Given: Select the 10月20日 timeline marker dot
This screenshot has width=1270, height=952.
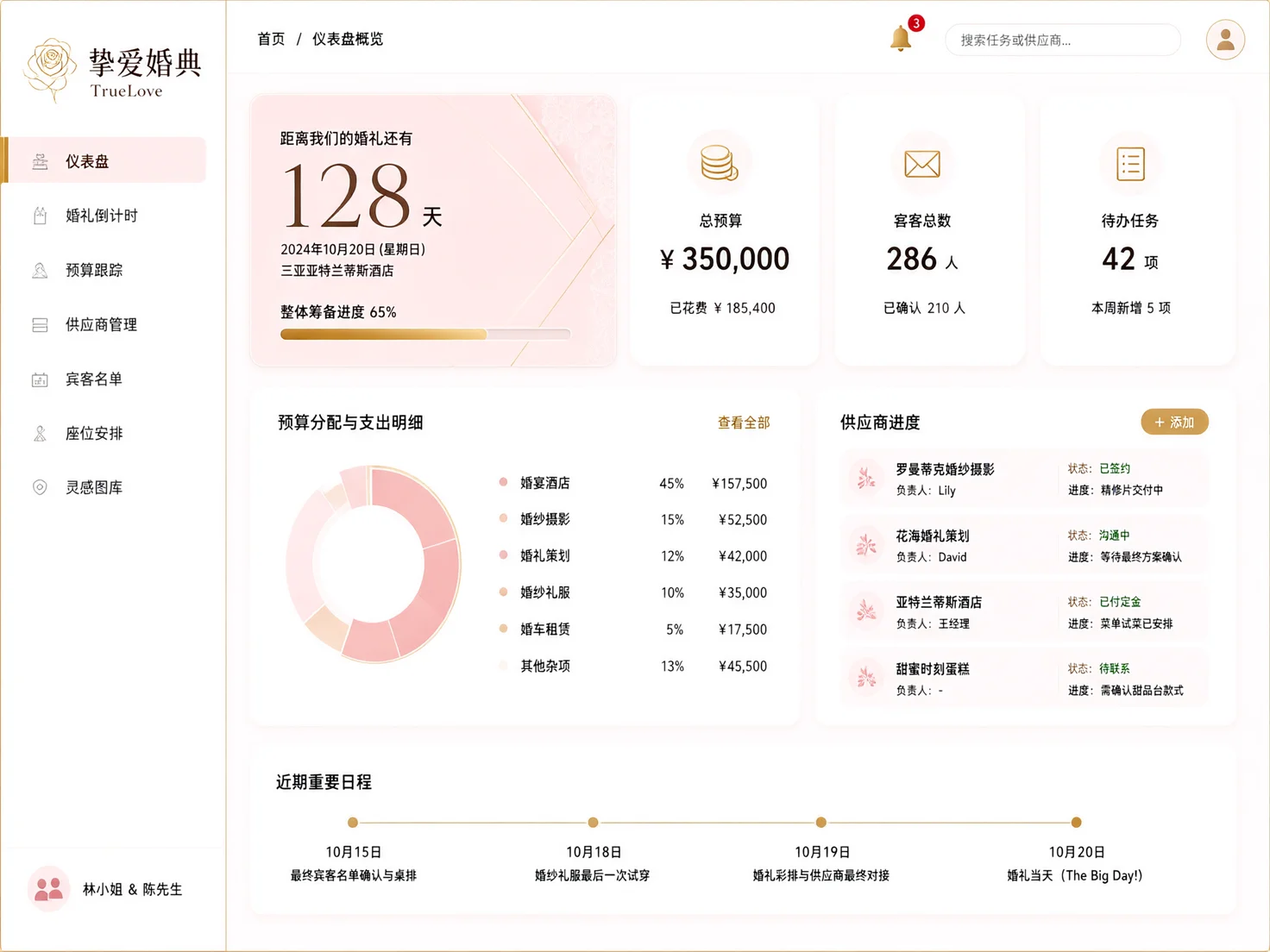Looking at the screenshot, I should [1076, 822].
